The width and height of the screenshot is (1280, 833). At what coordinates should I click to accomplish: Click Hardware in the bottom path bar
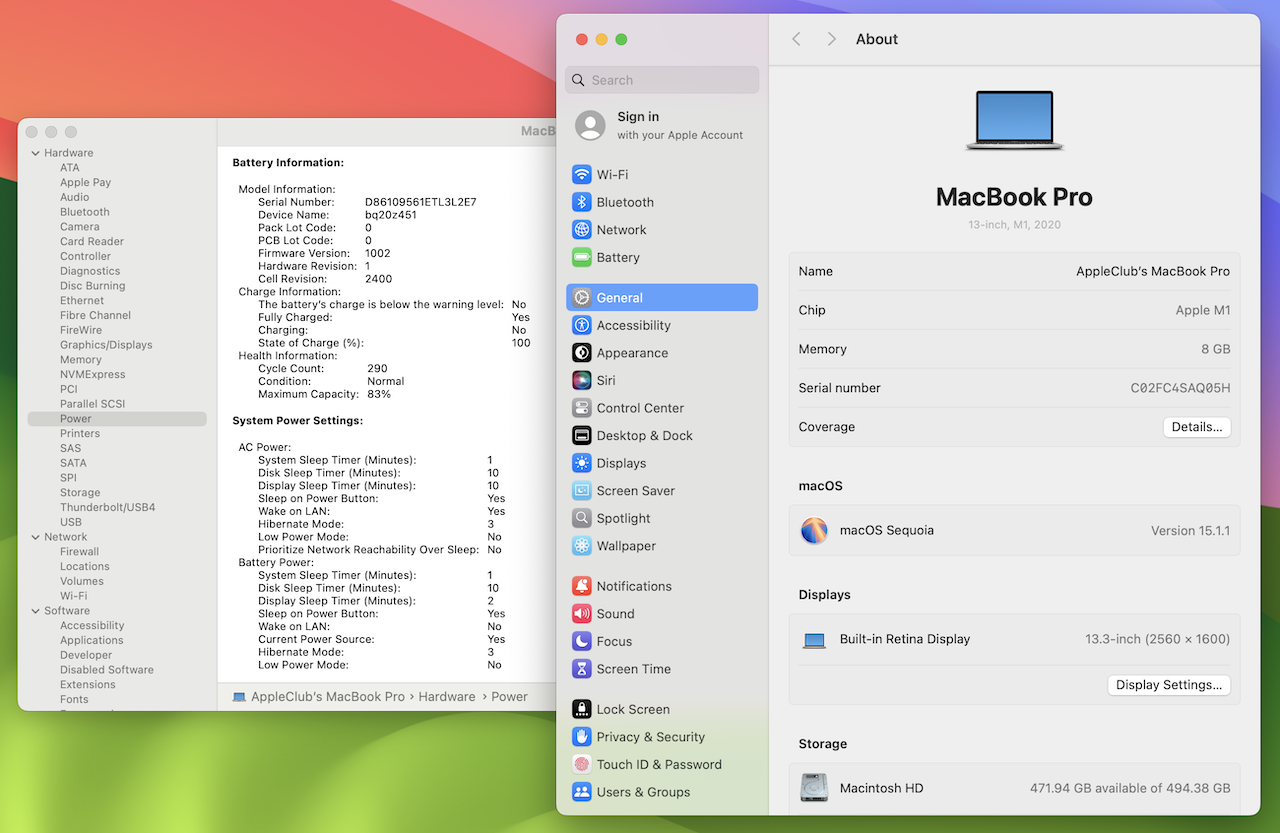[x=447, y=697]
